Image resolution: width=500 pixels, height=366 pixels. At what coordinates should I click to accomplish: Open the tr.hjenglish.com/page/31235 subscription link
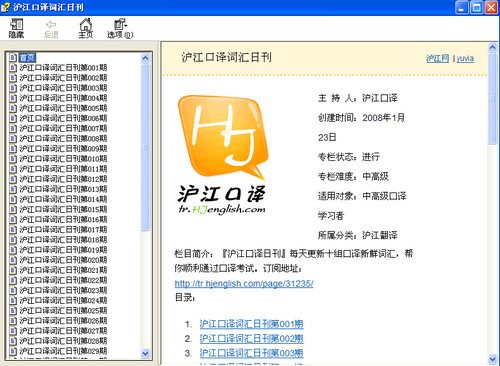pyautogui.click(x=244, y=284)
